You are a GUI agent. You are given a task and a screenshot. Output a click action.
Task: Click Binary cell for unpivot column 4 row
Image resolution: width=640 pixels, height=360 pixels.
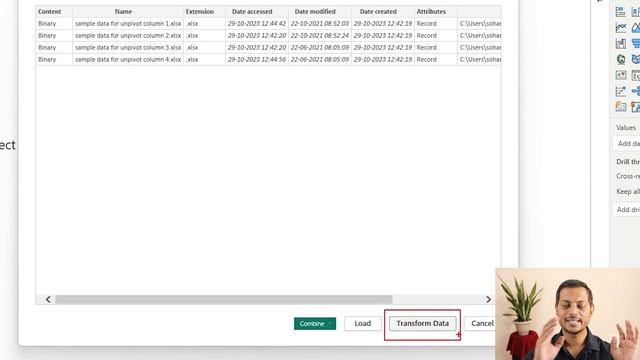coord(54,59)
